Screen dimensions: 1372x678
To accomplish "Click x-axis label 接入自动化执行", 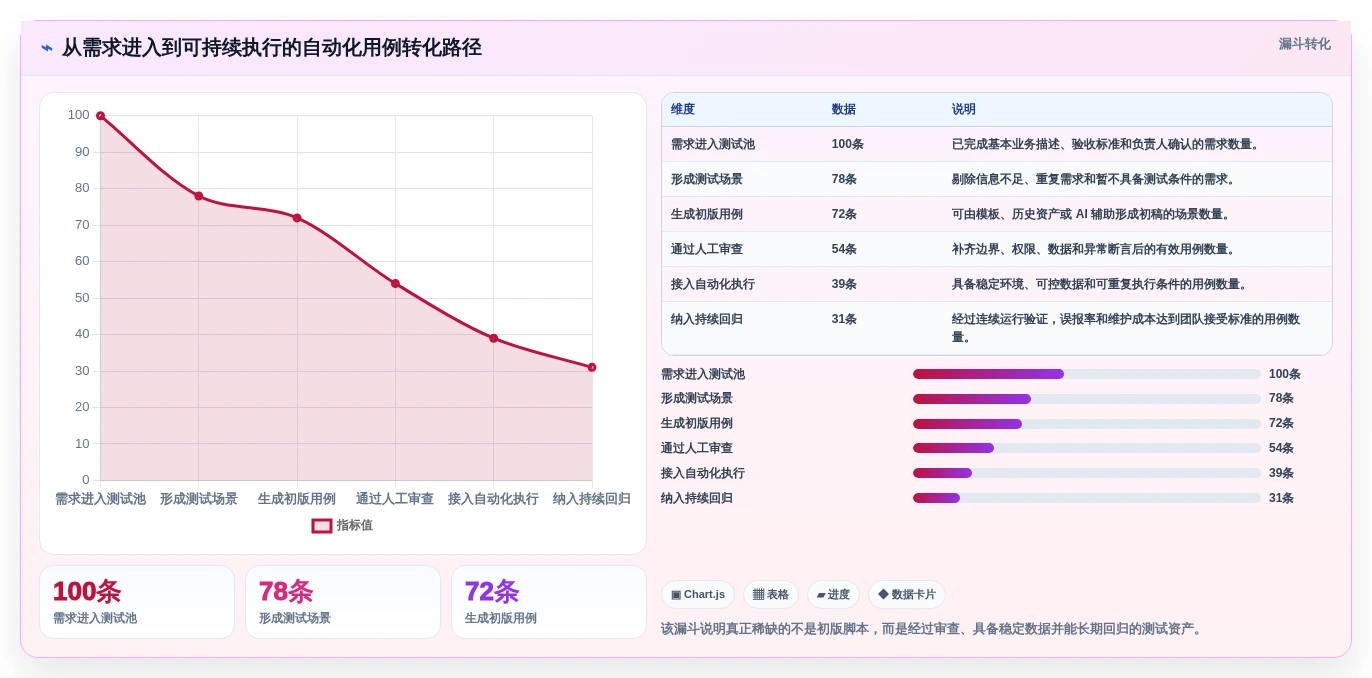I will coord(493,498).
